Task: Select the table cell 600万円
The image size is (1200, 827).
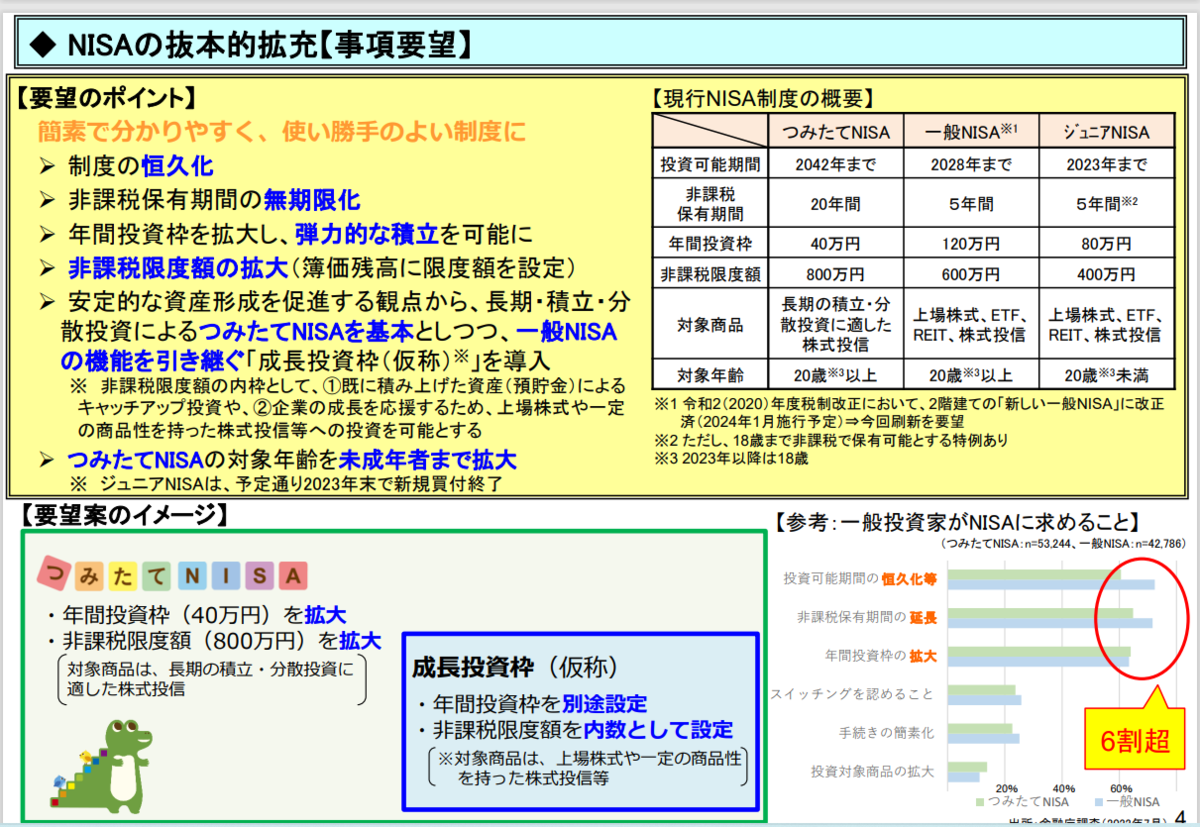Action: (x=970, y=273)
